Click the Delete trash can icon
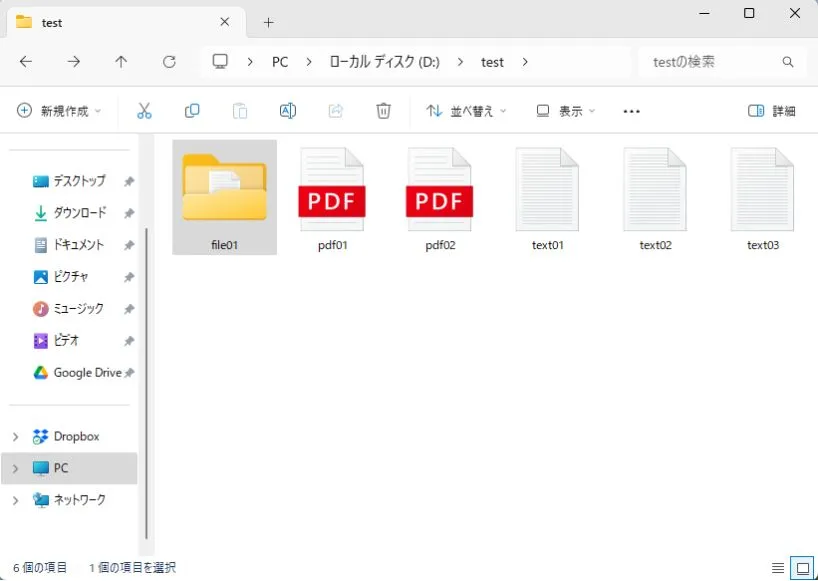Image resolution: width=818 pixels, height=581 pixels. (383, 111)
